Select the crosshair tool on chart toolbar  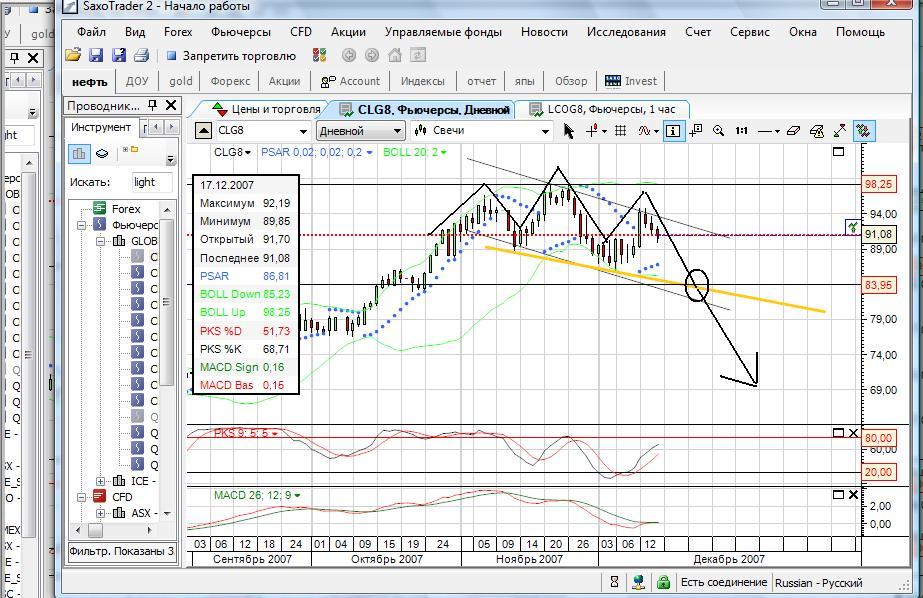592,131
